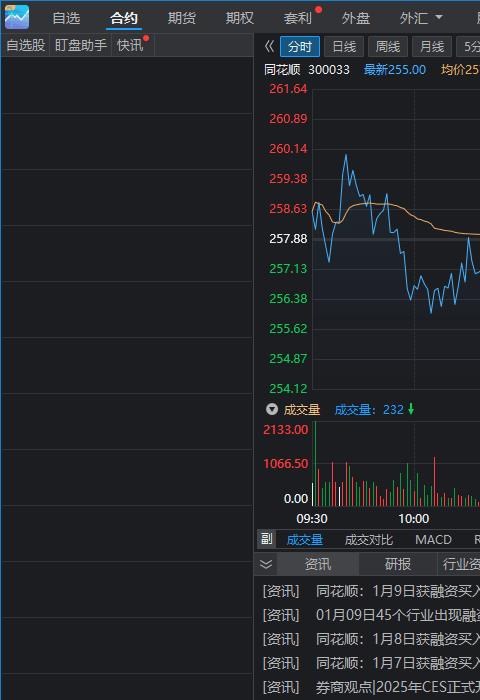Screen dimensions: 480x700
Task: Open the 研报 tab
Action: (x=397, y=564)
